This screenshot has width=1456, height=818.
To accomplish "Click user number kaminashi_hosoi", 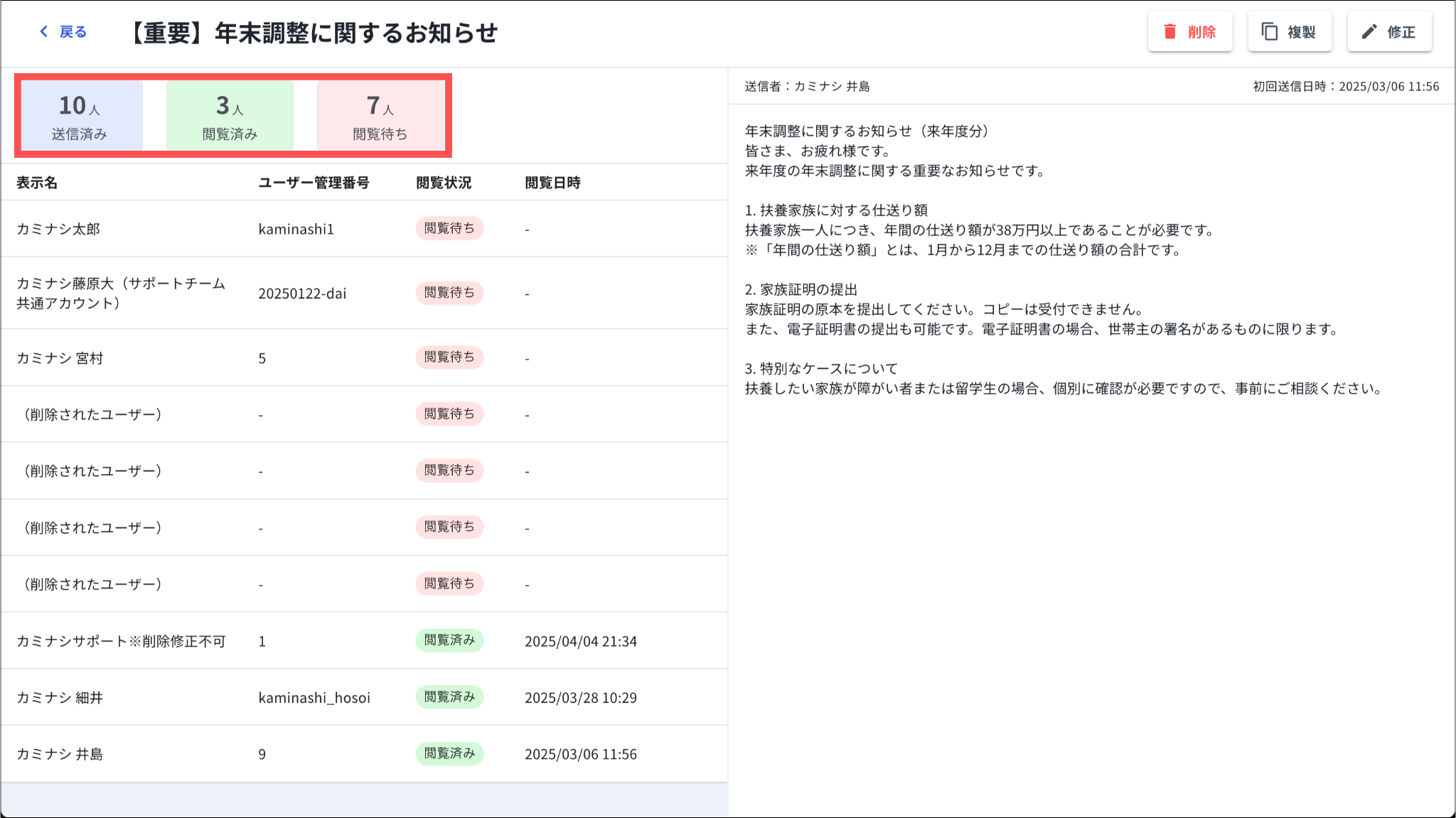I will (x=314, y=698).
